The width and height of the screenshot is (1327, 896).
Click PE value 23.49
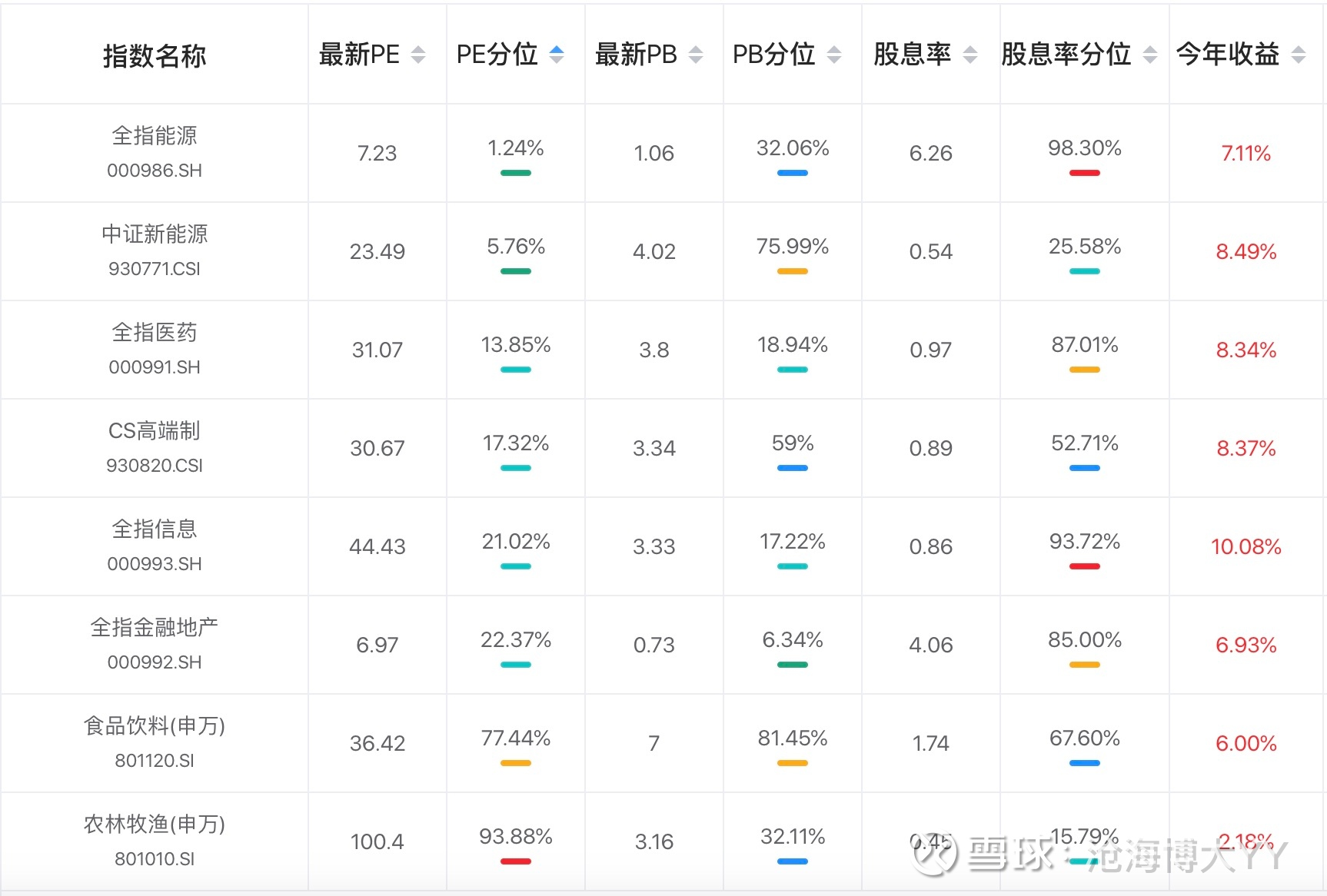coord(377,252)
